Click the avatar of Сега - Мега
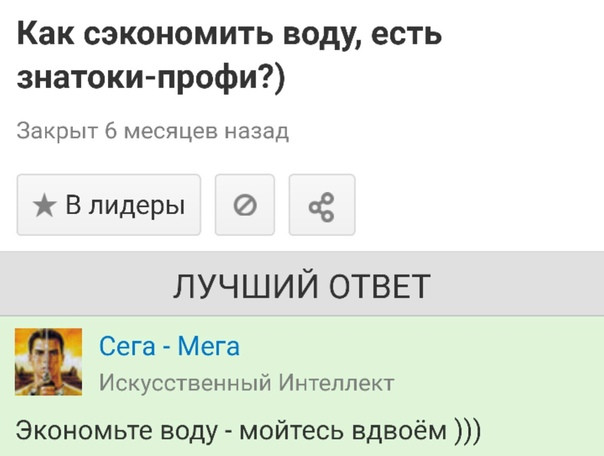 tap(49, 362)
